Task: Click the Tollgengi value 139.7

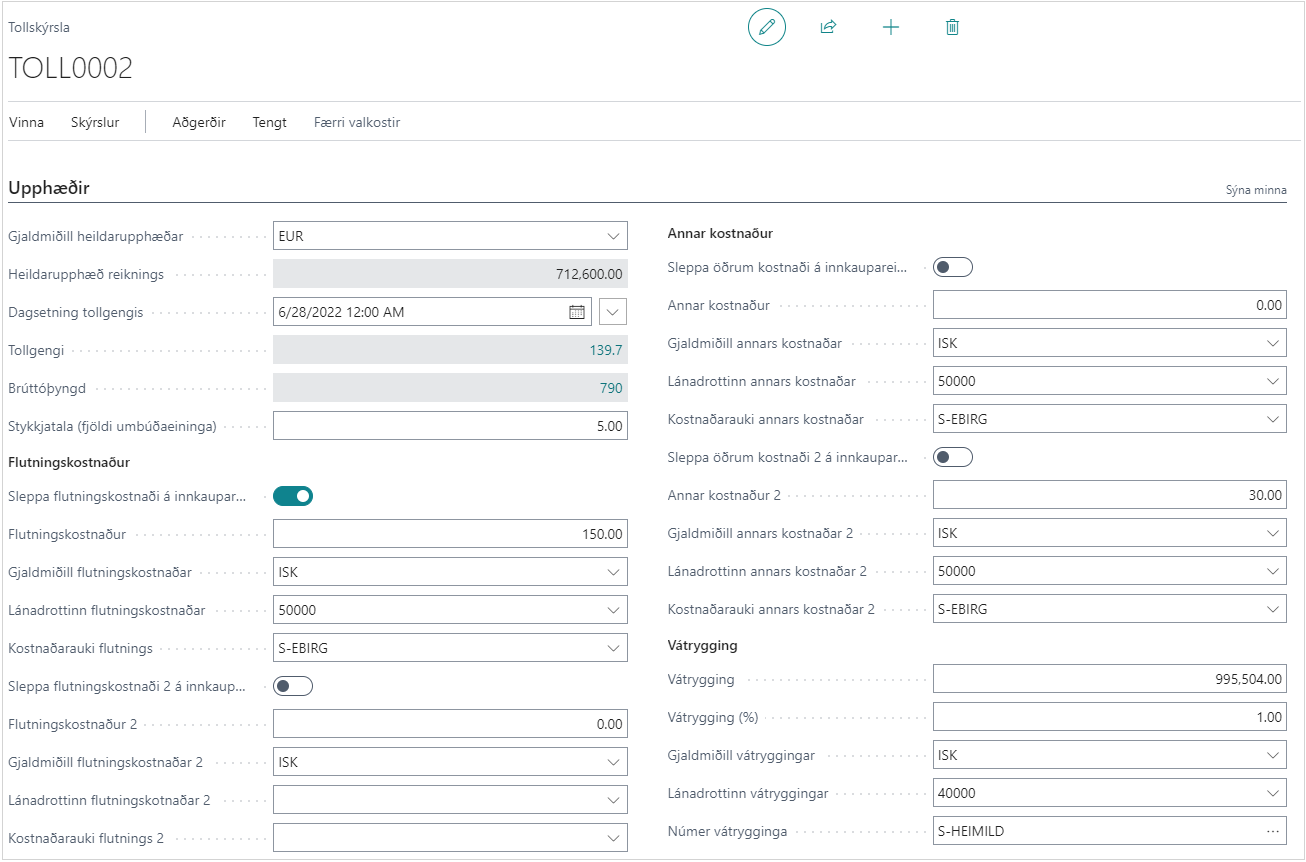Action: (x=606, y=350)
